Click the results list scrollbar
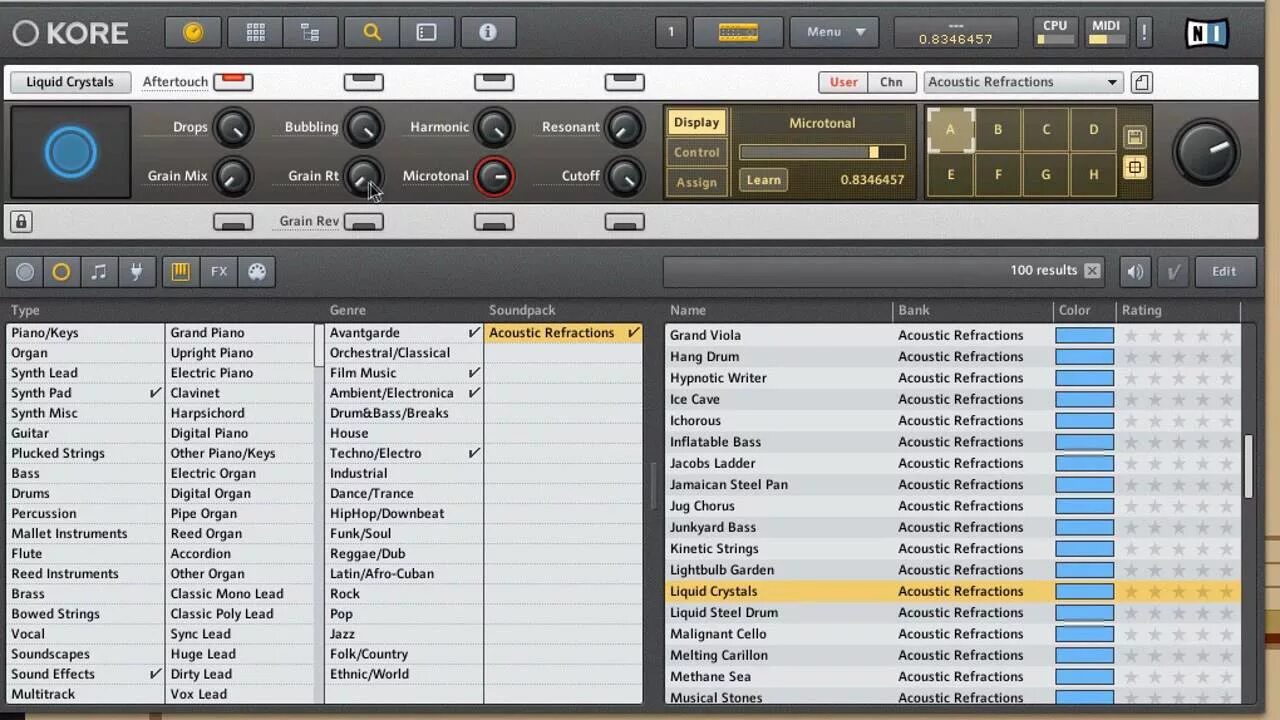 click(1248, 468)
